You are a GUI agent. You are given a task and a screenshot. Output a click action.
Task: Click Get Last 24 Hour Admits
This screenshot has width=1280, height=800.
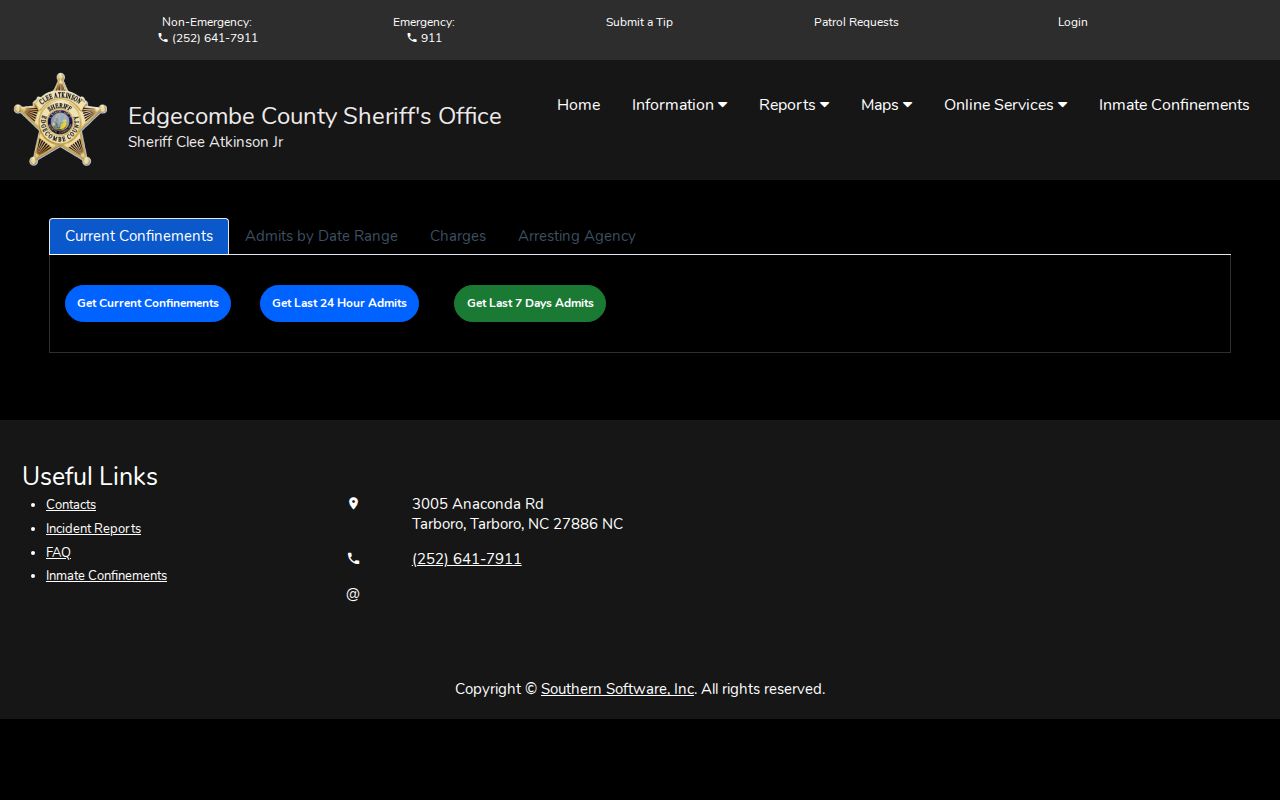click(x=339, y=303)
